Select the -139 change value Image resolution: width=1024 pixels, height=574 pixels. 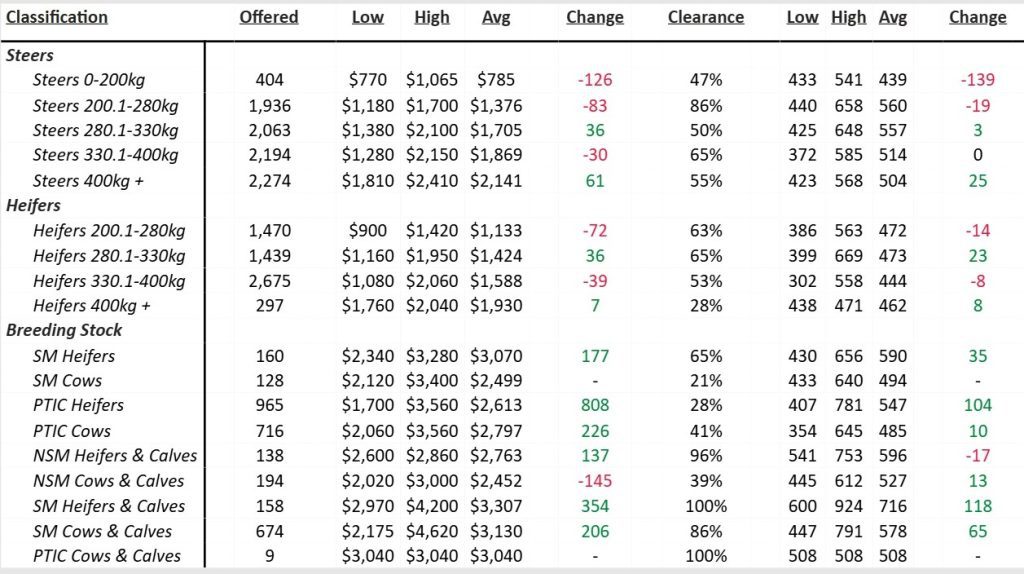pos(977,80)
